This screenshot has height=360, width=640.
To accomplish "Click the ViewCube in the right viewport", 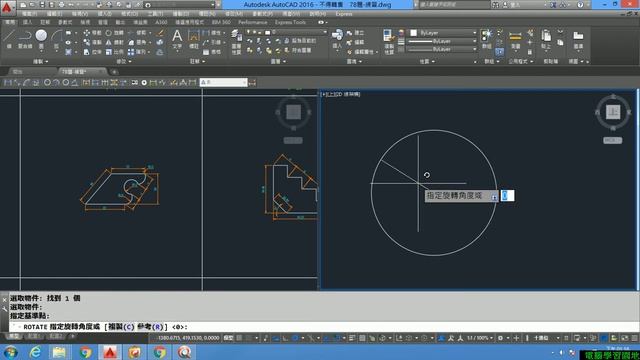I will tap(613, 112).
